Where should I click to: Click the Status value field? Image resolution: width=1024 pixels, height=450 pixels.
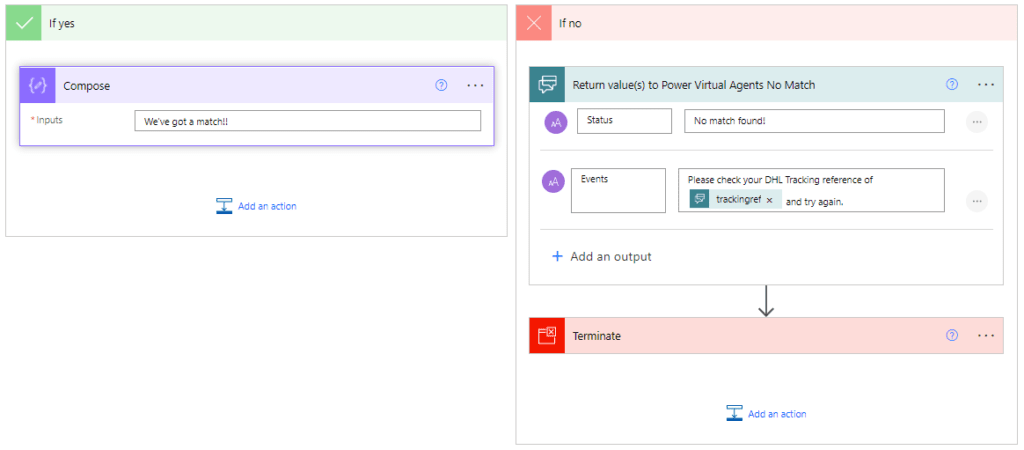coord(813,121)
